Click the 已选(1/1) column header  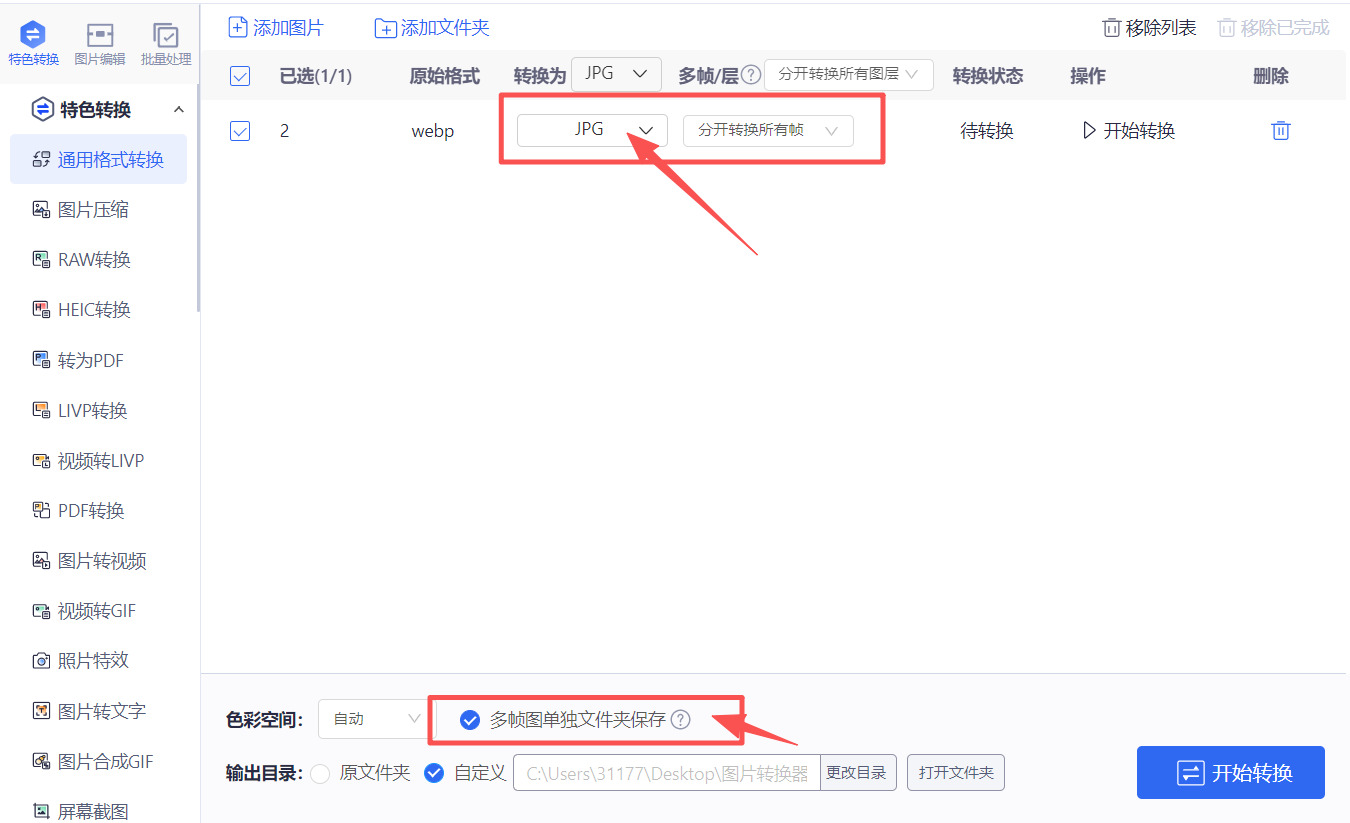click(x=316, y=76)
